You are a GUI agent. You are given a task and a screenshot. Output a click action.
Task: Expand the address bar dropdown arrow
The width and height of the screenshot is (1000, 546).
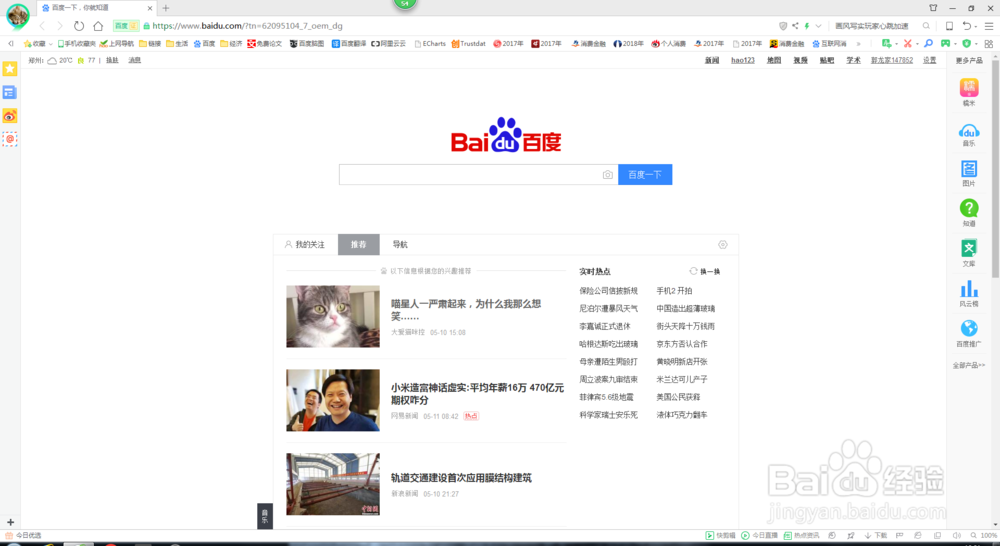coord(818,26)
